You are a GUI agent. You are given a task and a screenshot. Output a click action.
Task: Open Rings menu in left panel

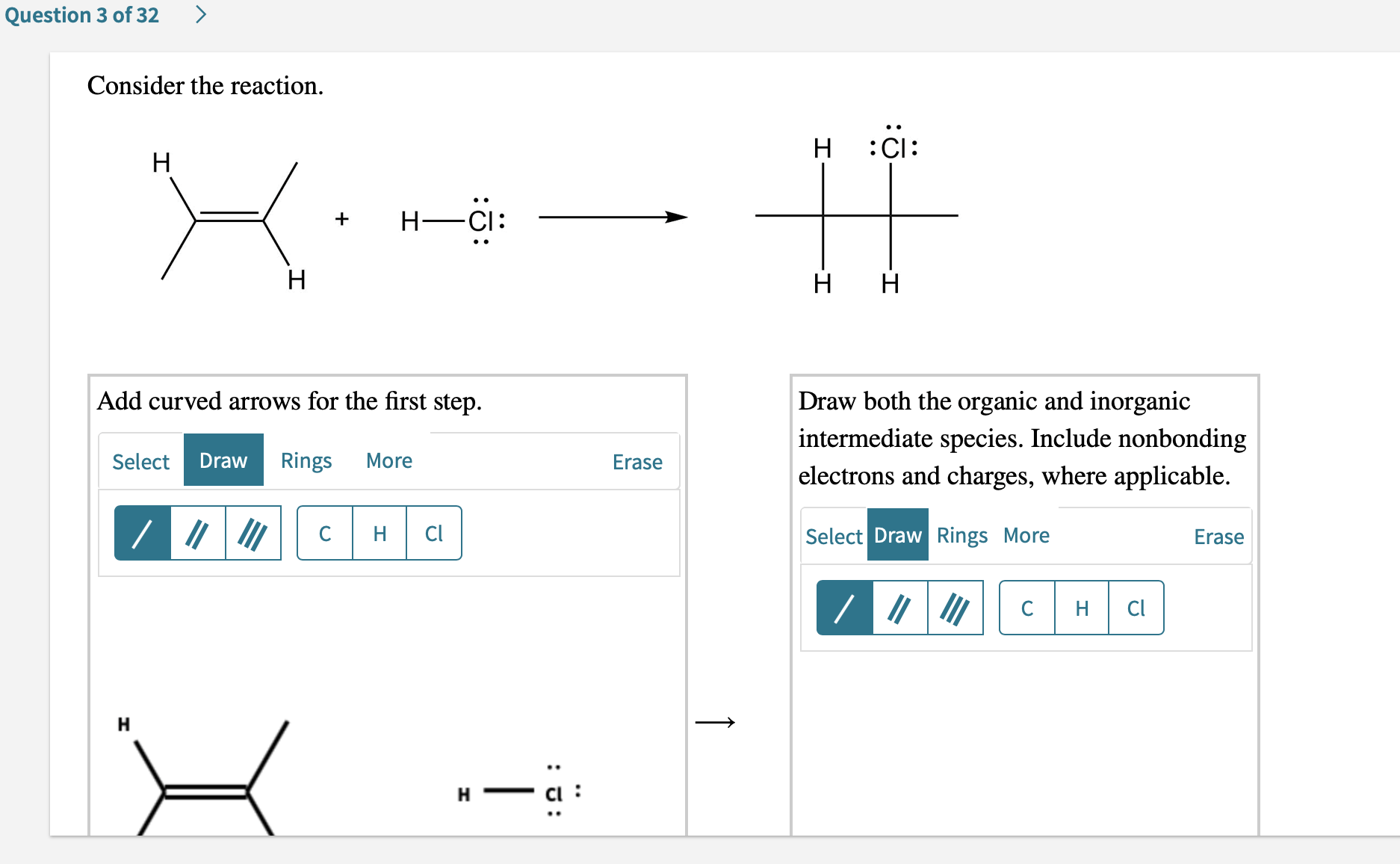point(306,460)
